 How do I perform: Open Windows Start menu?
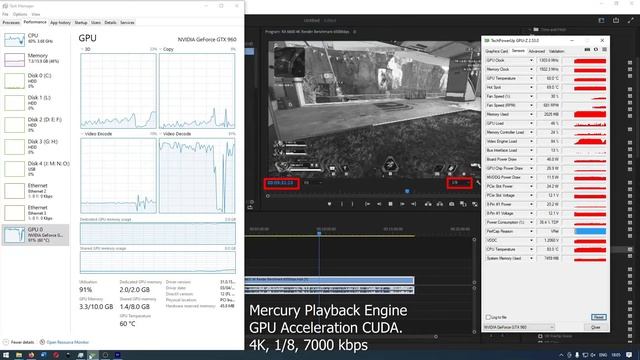(x=6, y=355)
